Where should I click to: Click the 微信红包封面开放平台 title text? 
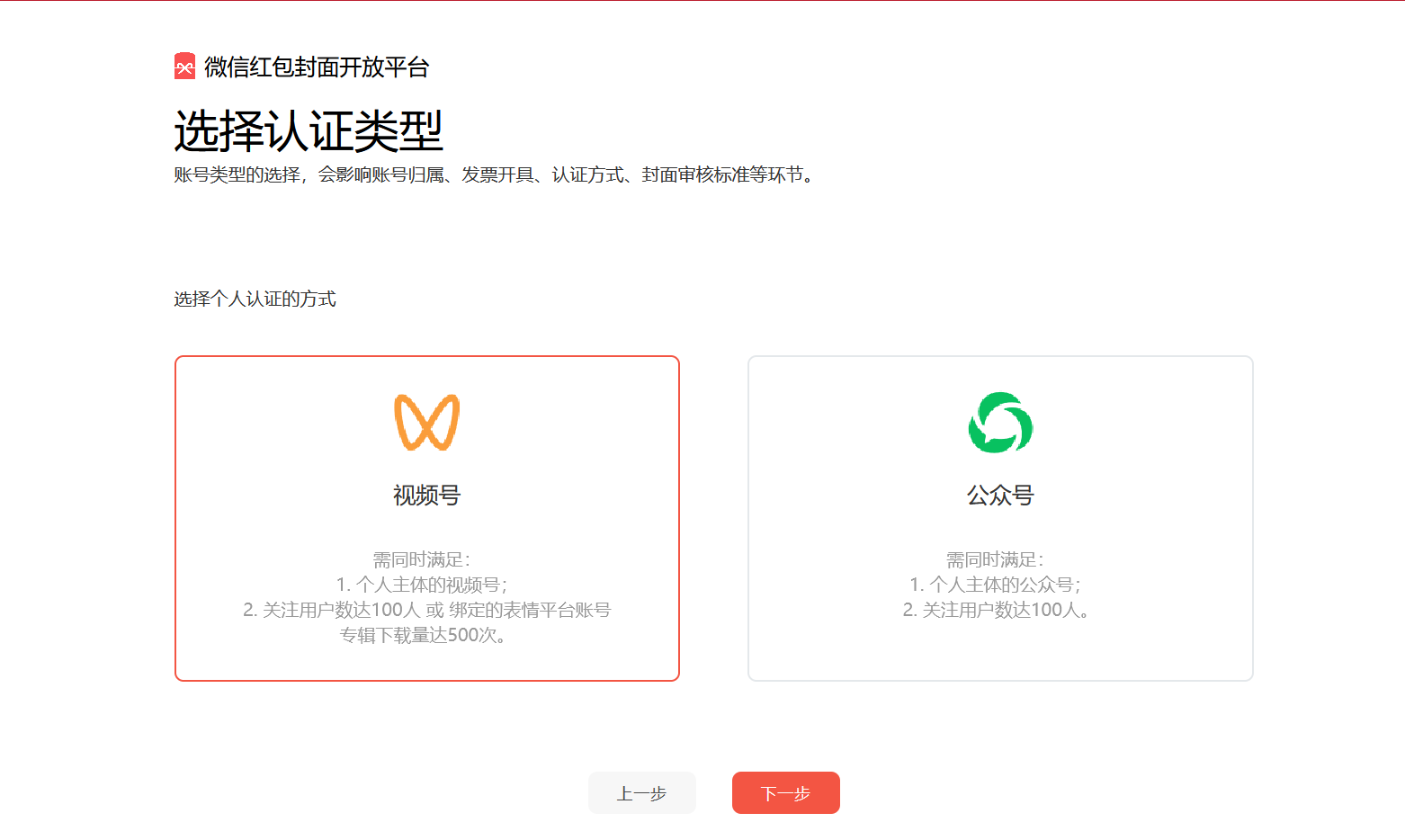tap(317, 67)
